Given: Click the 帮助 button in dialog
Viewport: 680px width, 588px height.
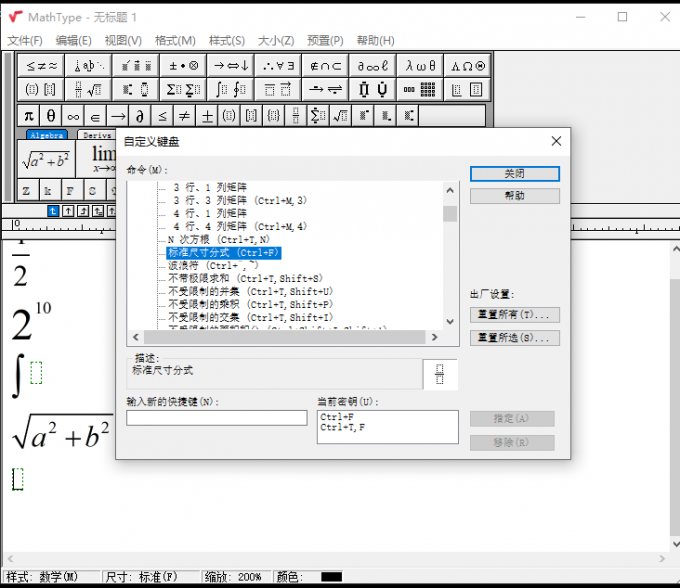Looking at the screenshot, I should (x=515, y=196).
